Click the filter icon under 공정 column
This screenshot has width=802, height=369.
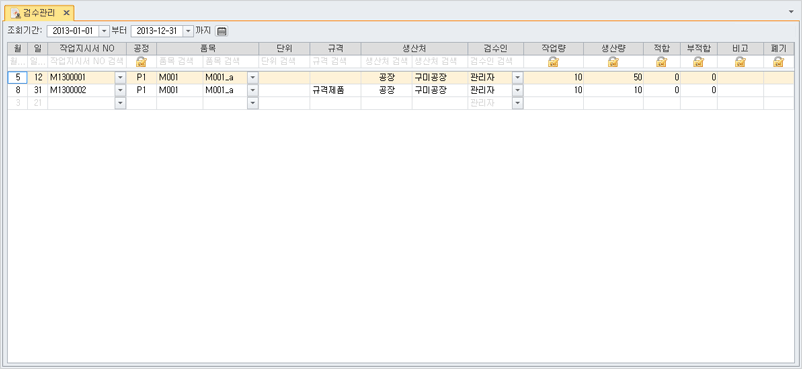141,62
